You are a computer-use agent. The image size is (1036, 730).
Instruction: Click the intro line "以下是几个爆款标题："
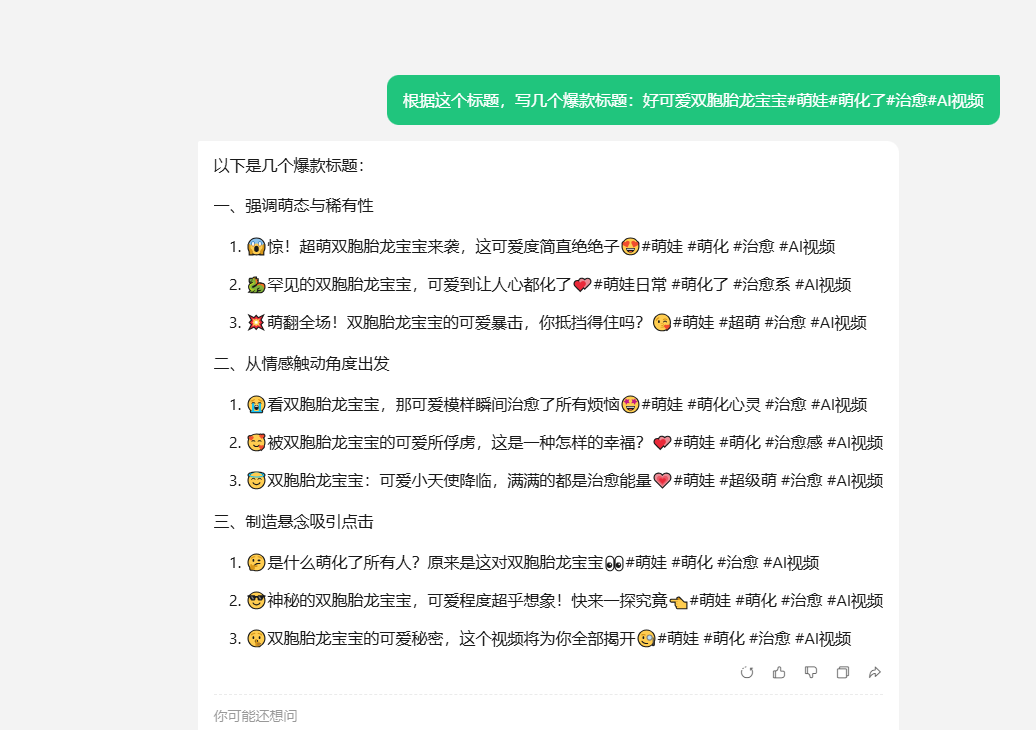coord(289,166)
